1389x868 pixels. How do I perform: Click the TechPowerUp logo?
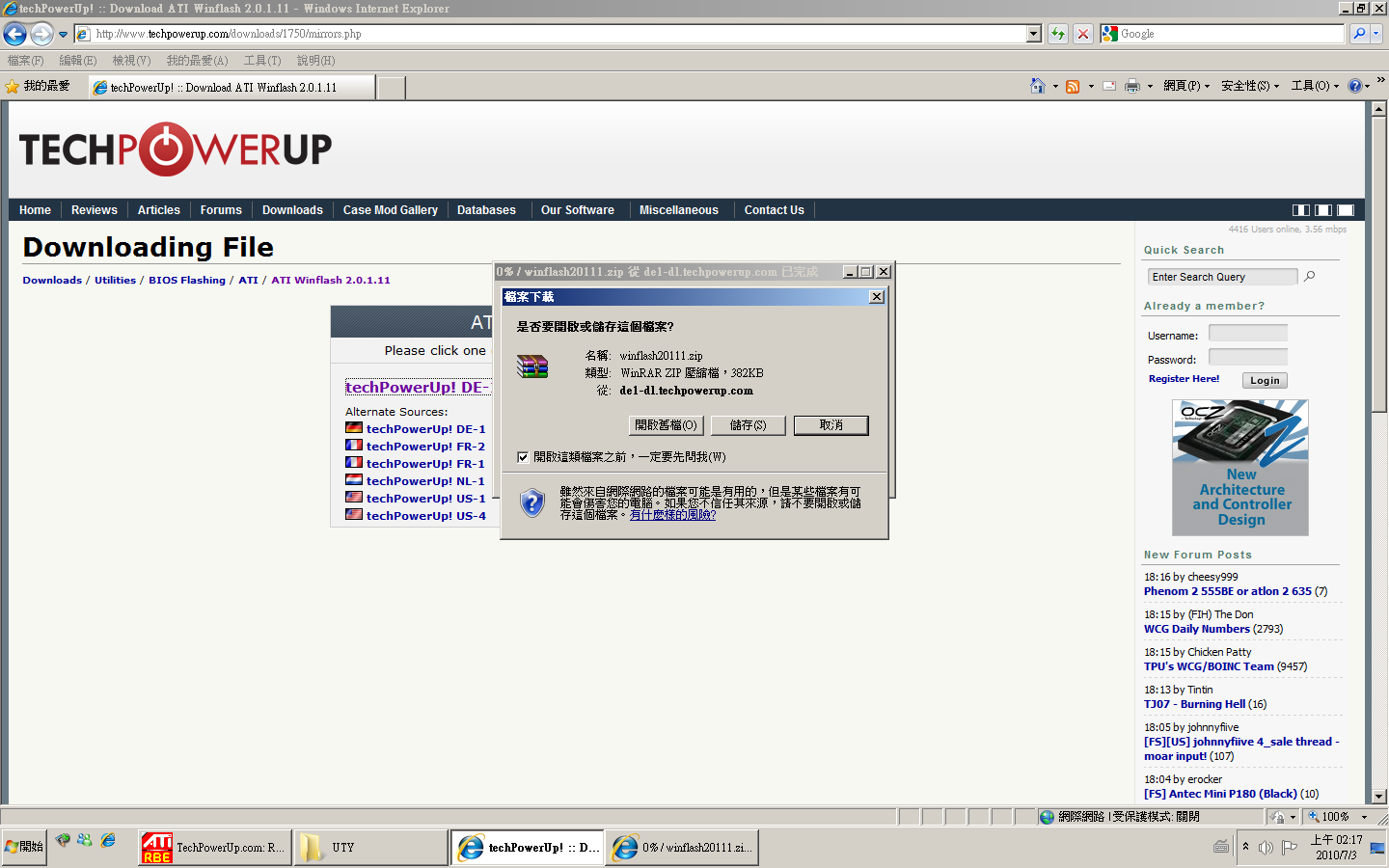tap(176, 149)
